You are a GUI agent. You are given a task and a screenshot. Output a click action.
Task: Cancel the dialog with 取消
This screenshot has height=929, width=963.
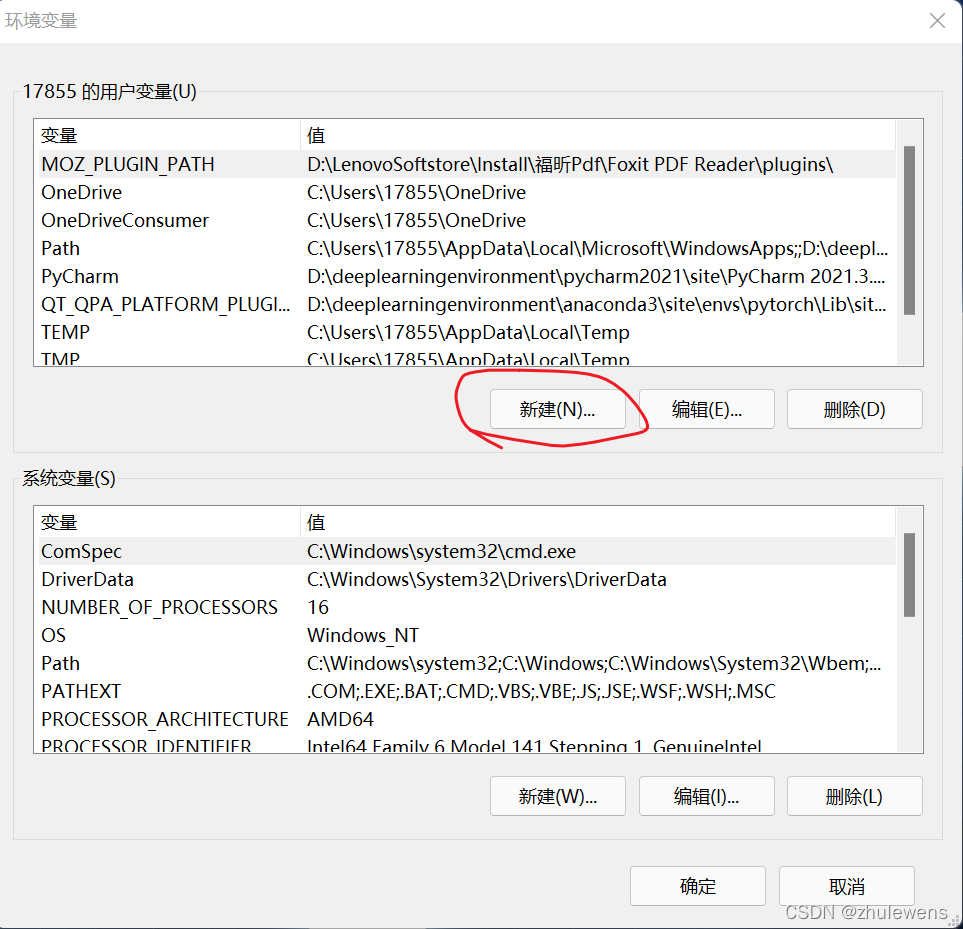tap(846, 886)
